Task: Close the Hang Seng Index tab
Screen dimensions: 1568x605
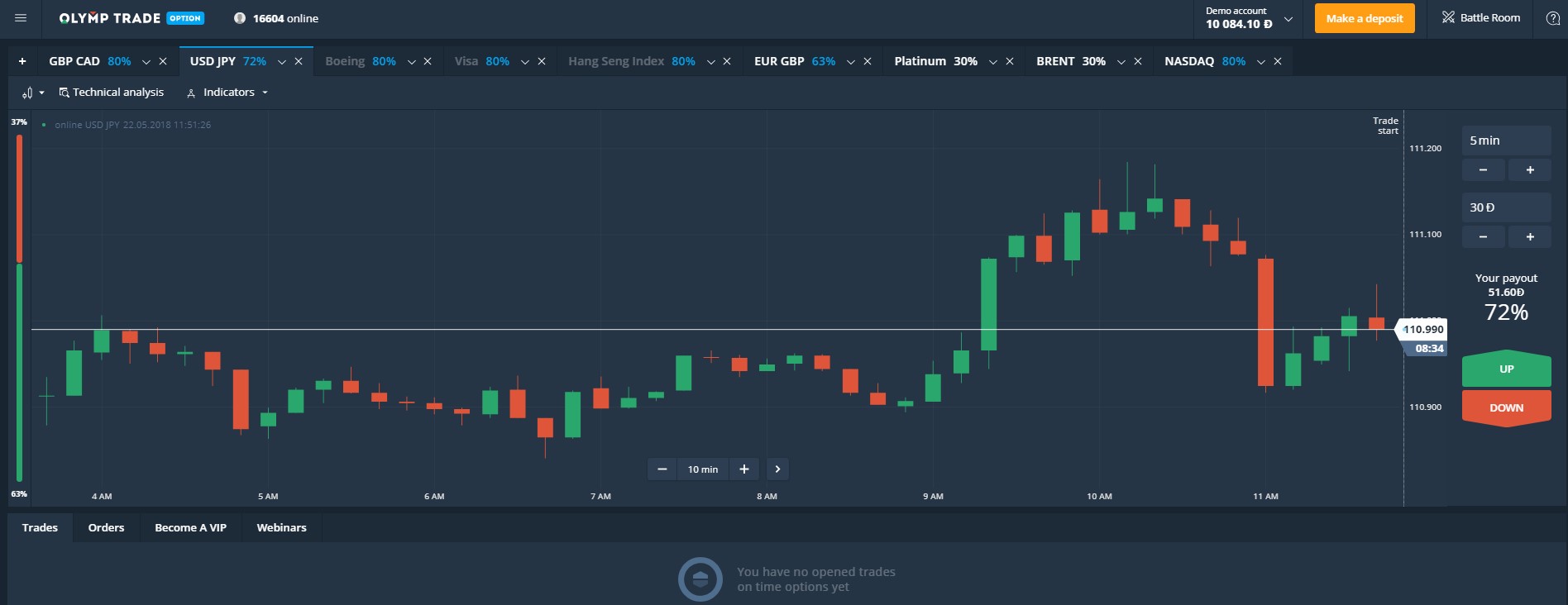Action: pos(727,61)
